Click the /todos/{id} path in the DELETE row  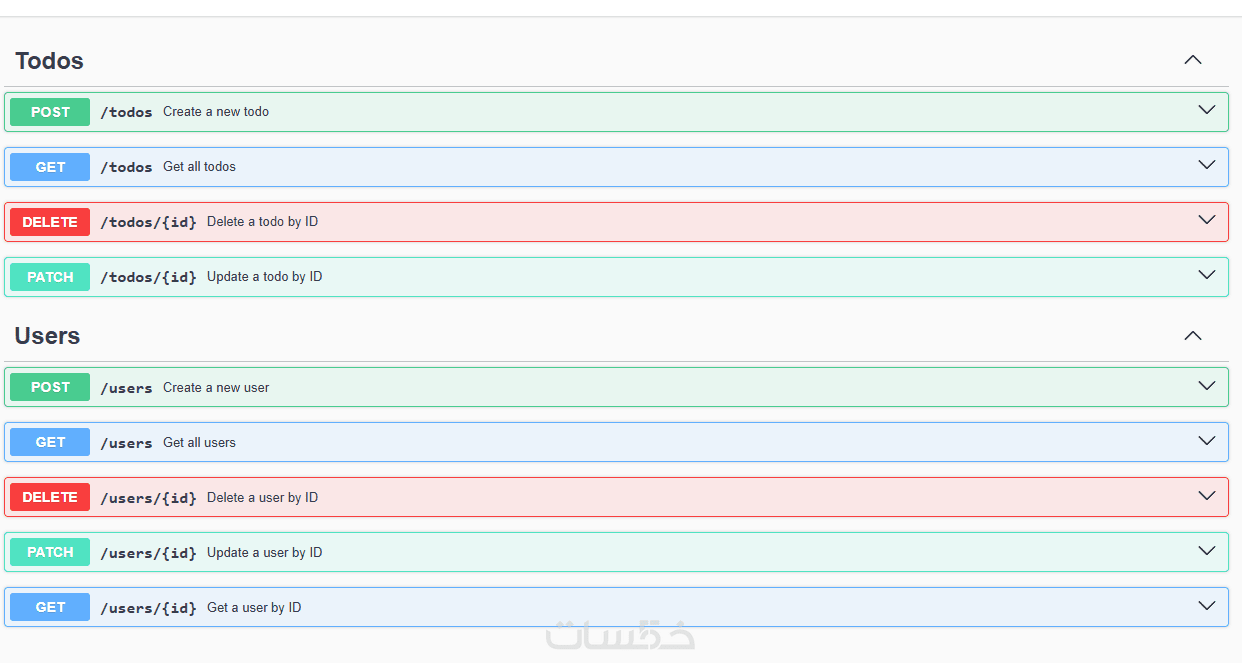[148, 222]
